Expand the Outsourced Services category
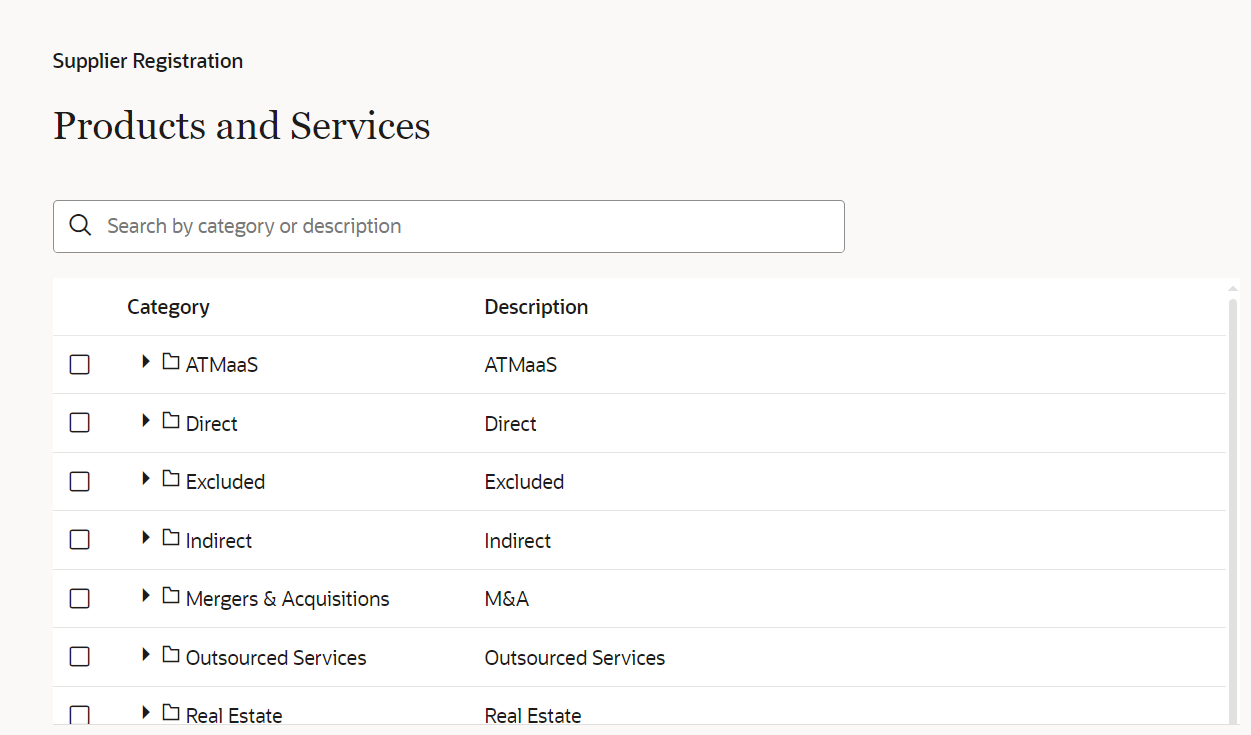 click(146, 655)
